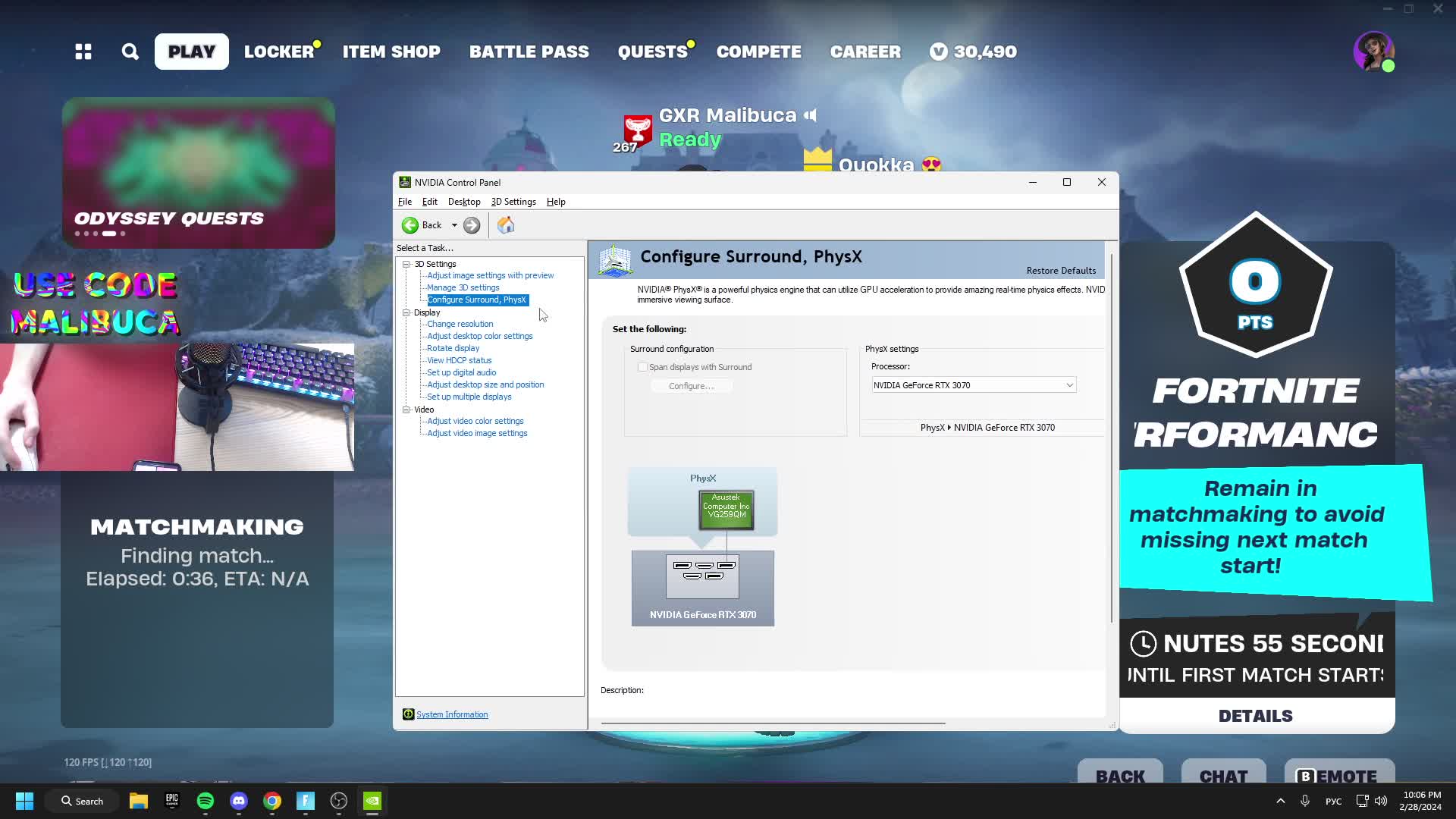Screen dimensions: 1456x819
Task: Select Rotate display
Action: (453, 348)
